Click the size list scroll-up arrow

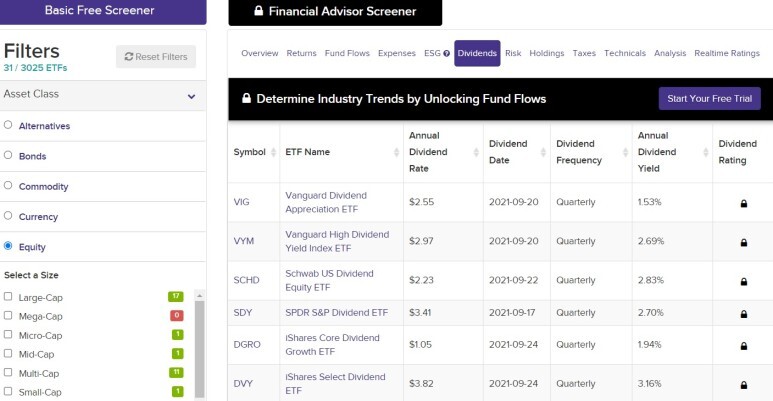pyautogui.click(x=199, y=295)
